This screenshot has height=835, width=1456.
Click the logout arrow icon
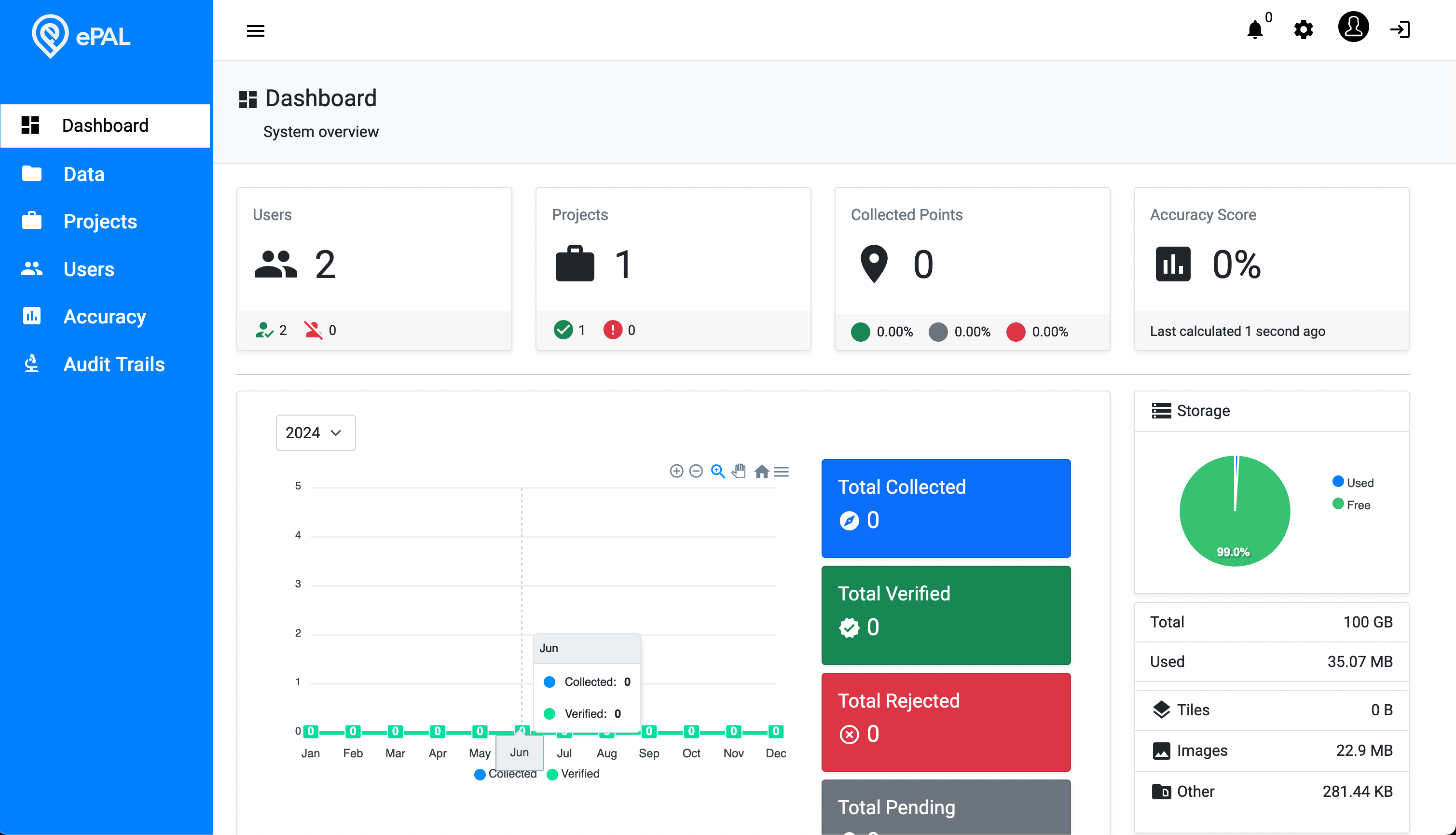[x=1400, y=29]
